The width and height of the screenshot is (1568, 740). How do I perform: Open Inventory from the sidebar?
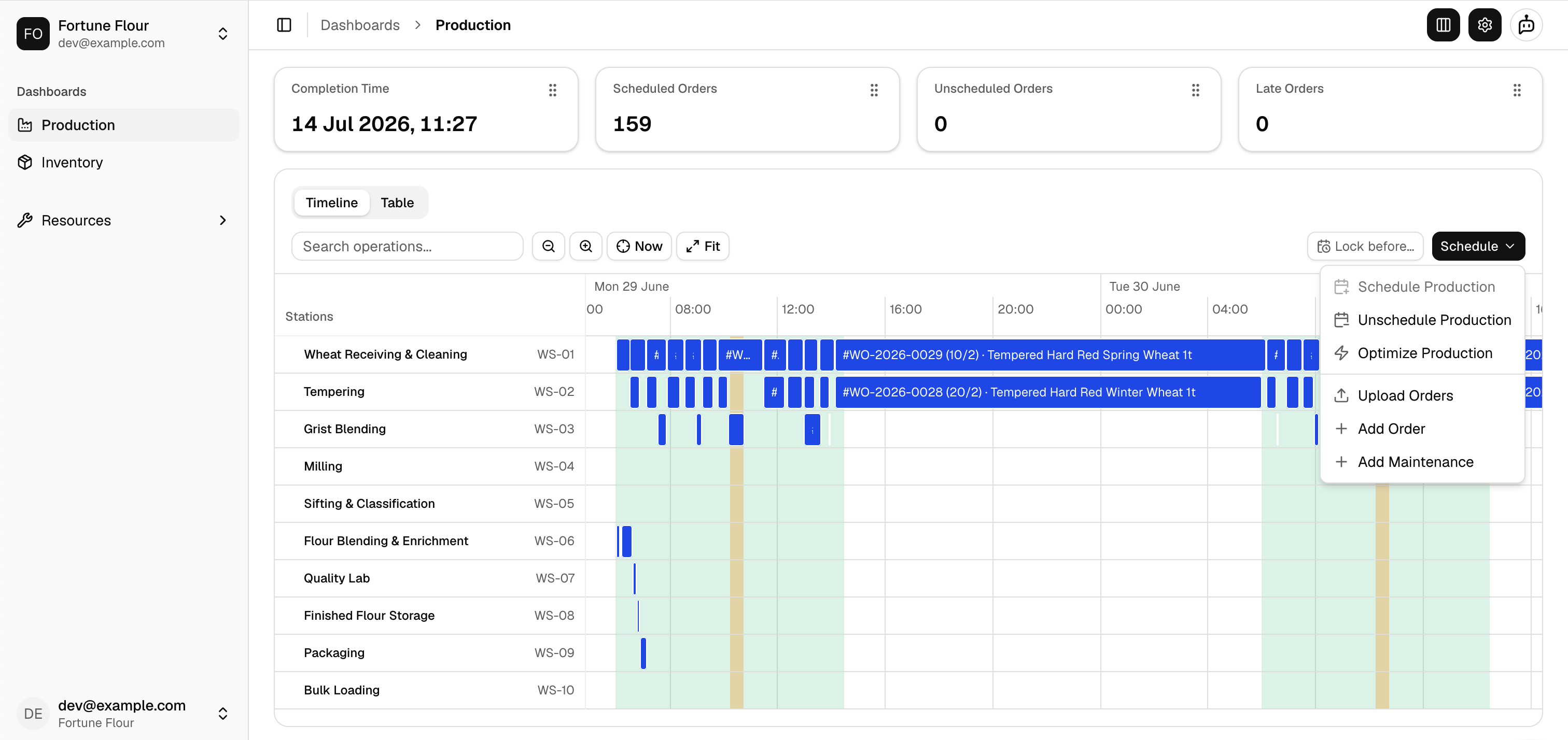124,163
